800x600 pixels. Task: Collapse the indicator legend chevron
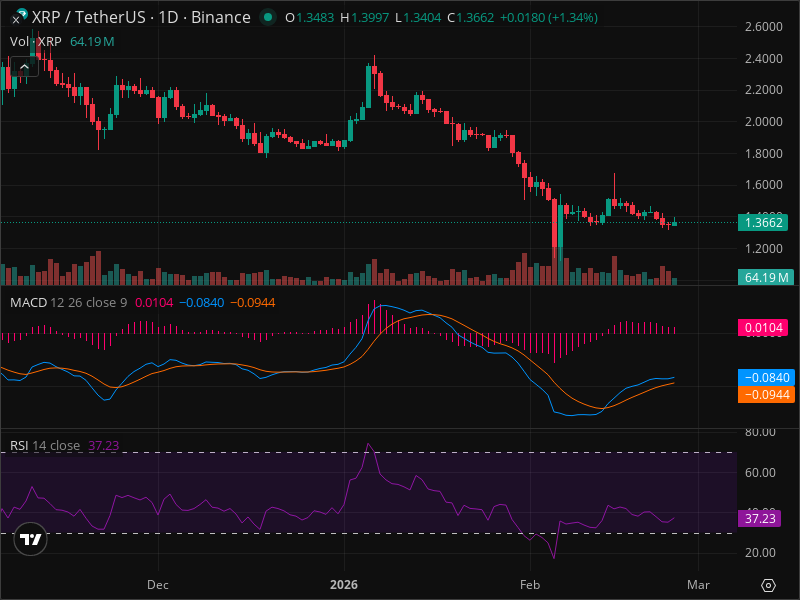(x=24, y=67)
